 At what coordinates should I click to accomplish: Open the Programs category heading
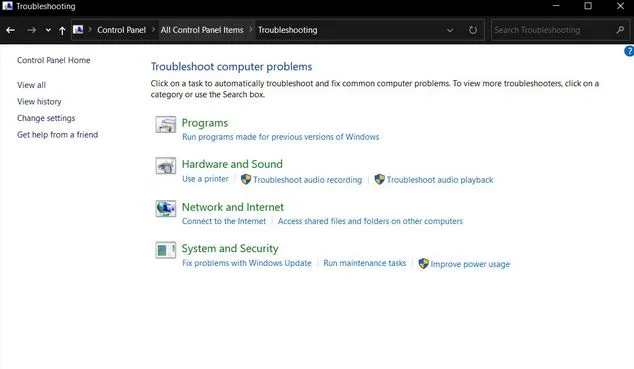point(205,123)
